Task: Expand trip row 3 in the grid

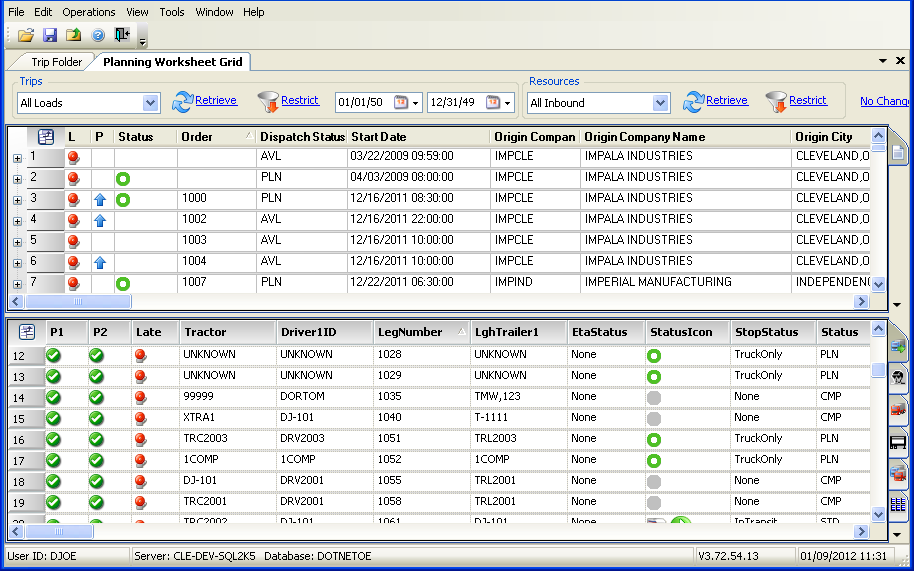Action: point(17,200)
